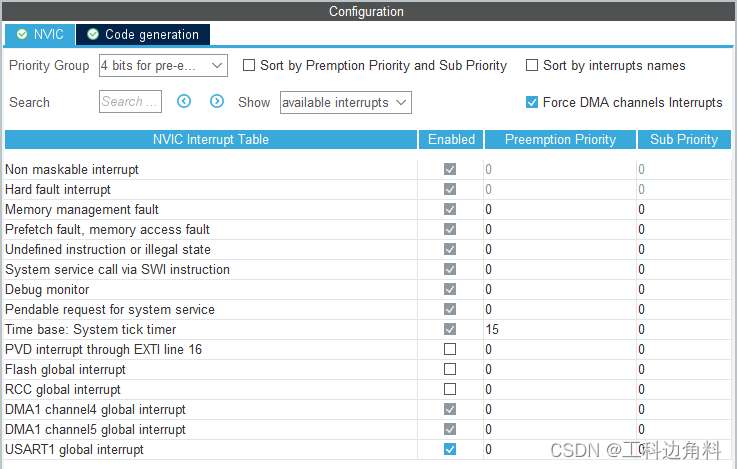Toggle DMA1 channel4 global interrupt checkbox
Screen dimensions: 737x469
coord(450,409)
